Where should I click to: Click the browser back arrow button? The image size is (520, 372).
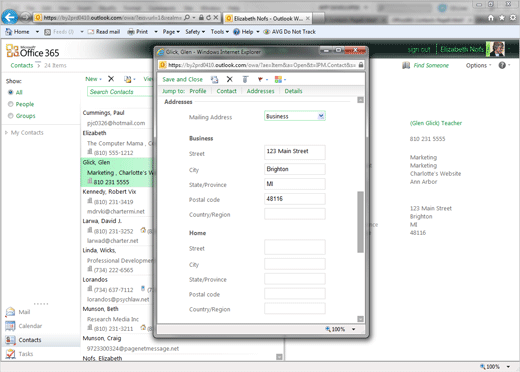pyautogui.click(x=10, y=17)
